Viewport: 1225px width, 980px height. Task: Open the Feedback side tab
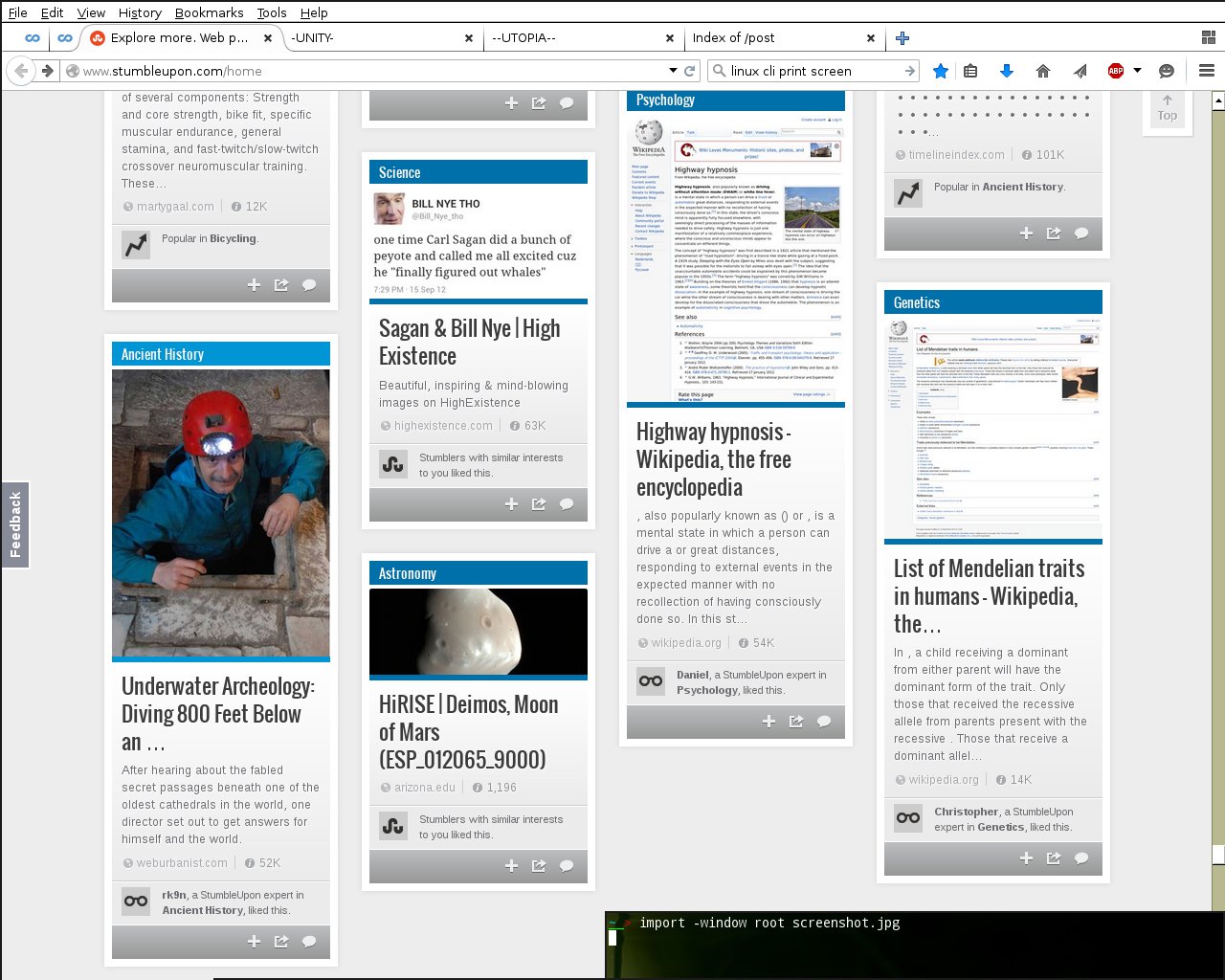click(x=15, y=524)
